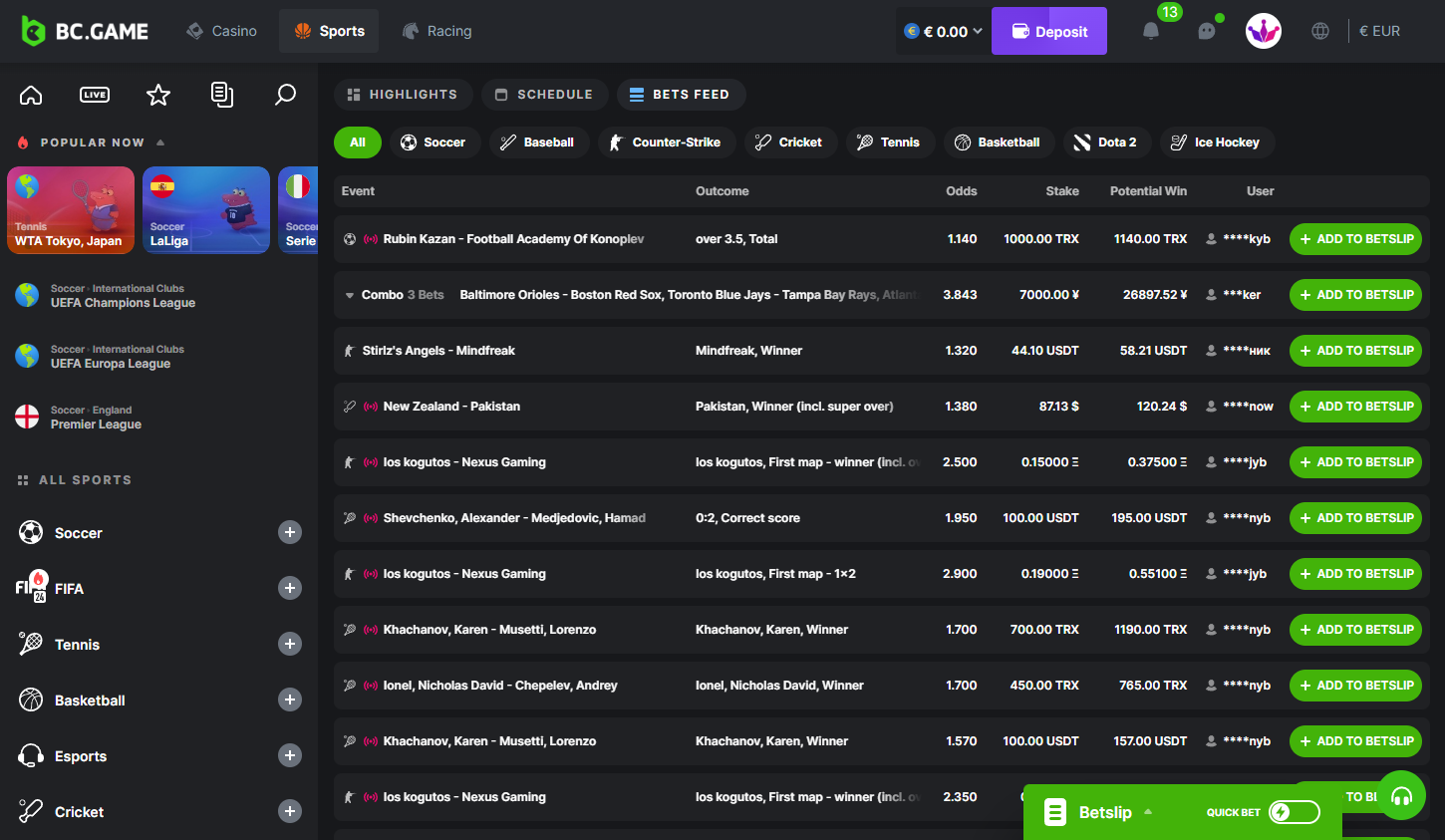Click the Tennis racket icon in All Sports
The width and height of the screenshot is (1445, 840).
pos(31,644)
